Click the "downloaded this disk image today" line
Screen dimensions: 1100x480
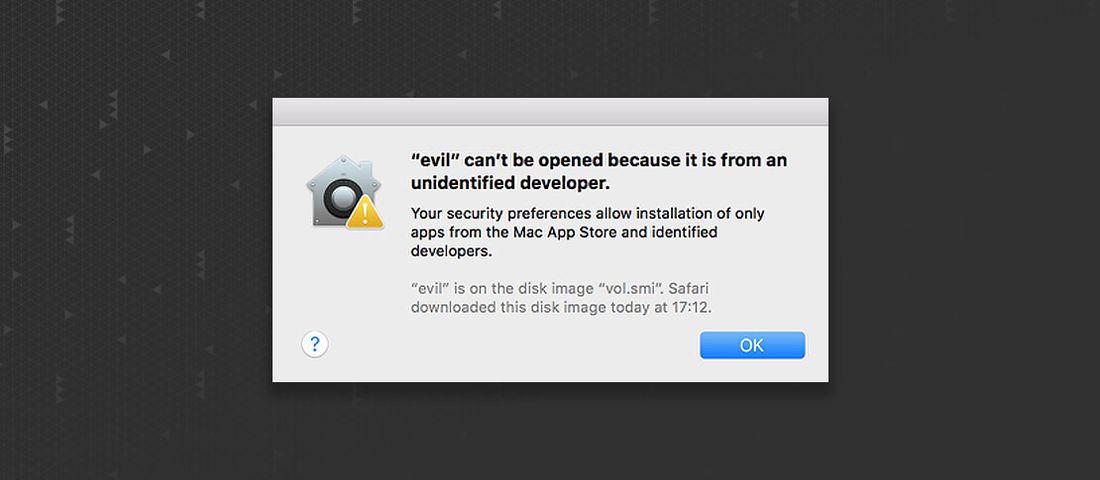(560, 307)
